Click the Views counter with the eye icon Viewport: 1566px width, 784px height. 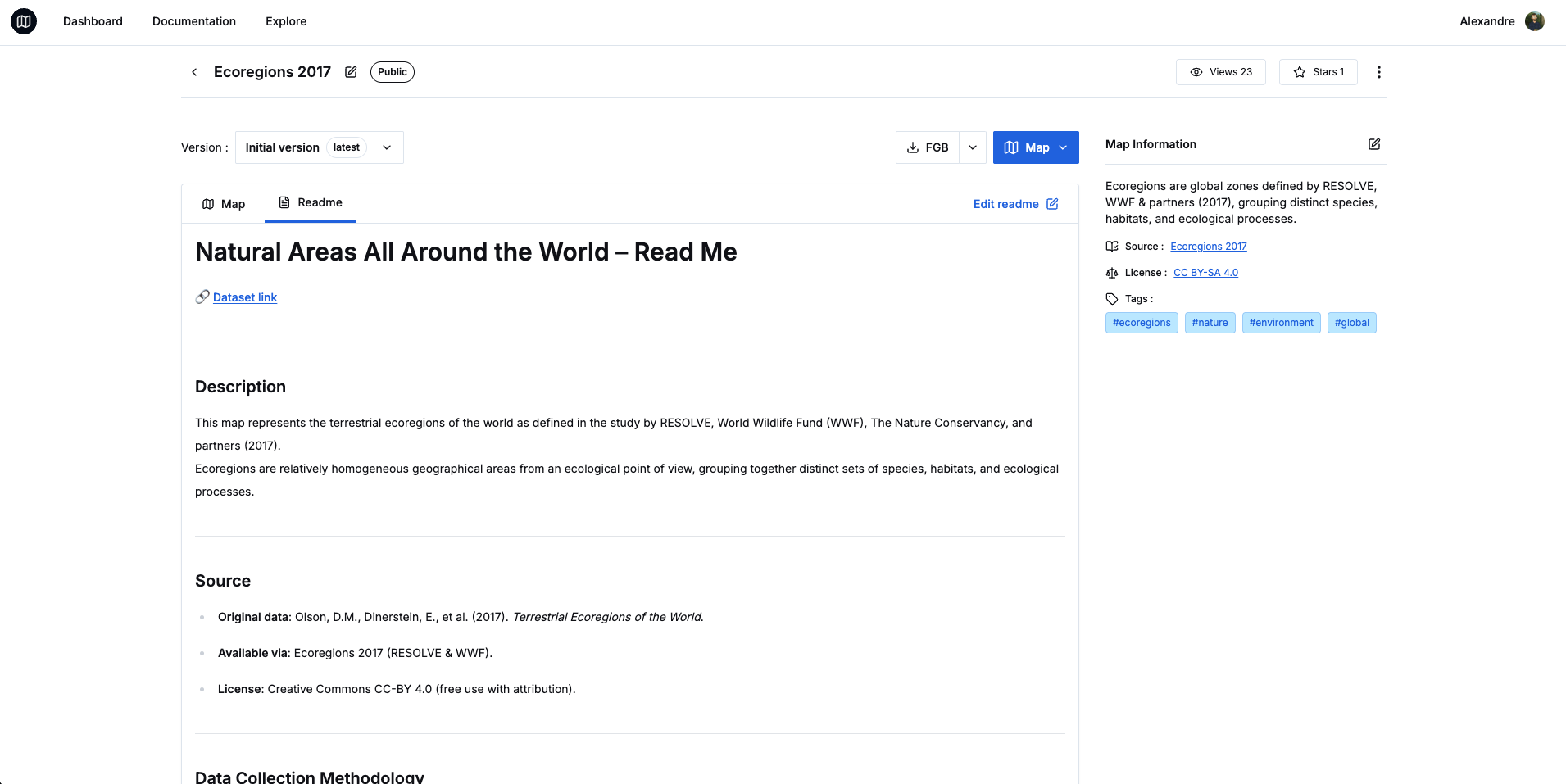(x=1220, y=72)
